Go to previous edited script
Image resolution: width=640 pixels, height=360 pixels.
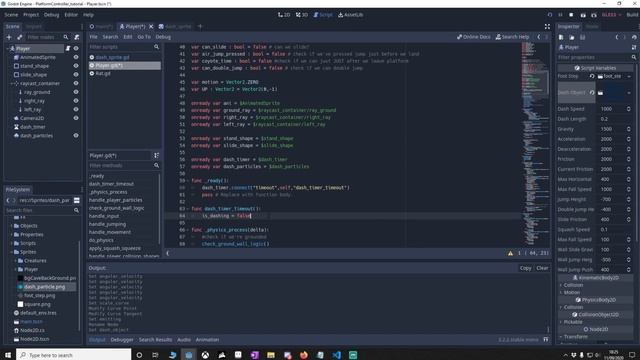[538, 37]
